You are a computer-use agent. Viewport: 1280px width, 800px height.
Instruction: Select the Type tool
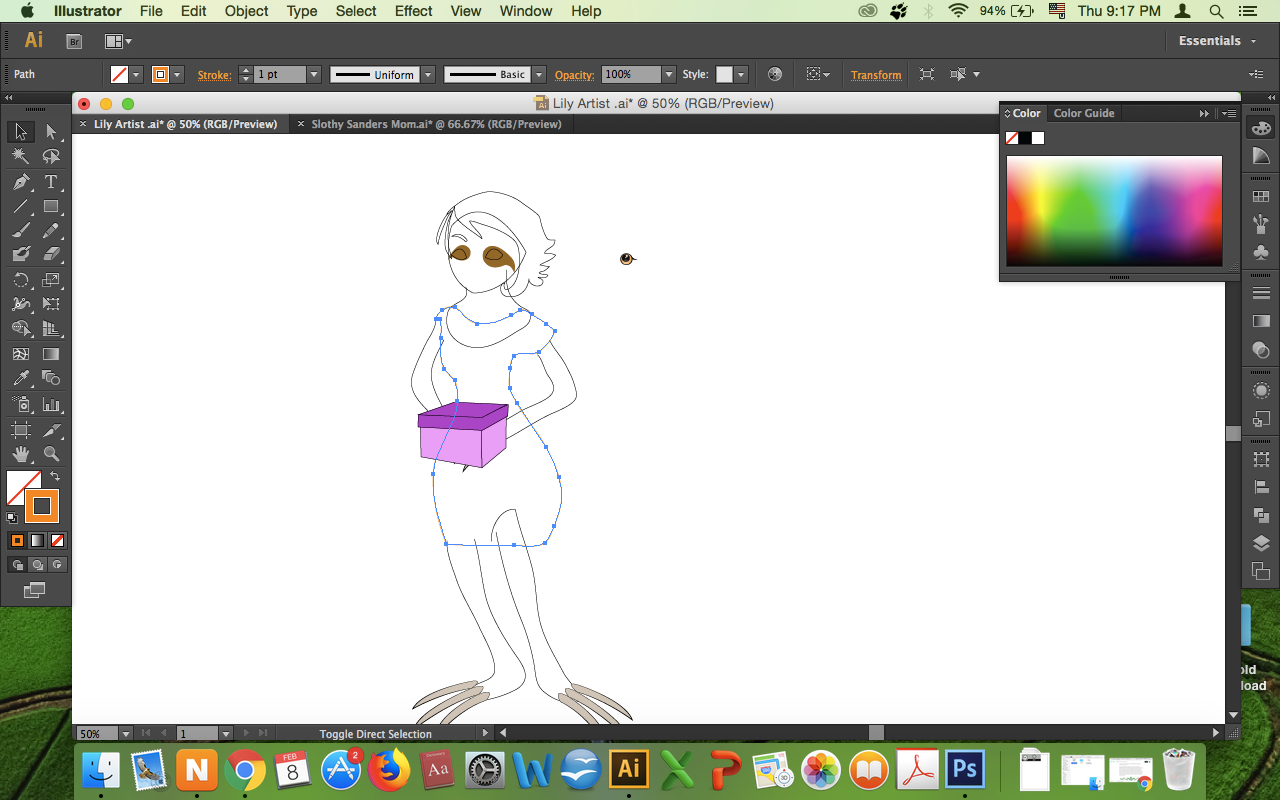click(x=51, y=182)
